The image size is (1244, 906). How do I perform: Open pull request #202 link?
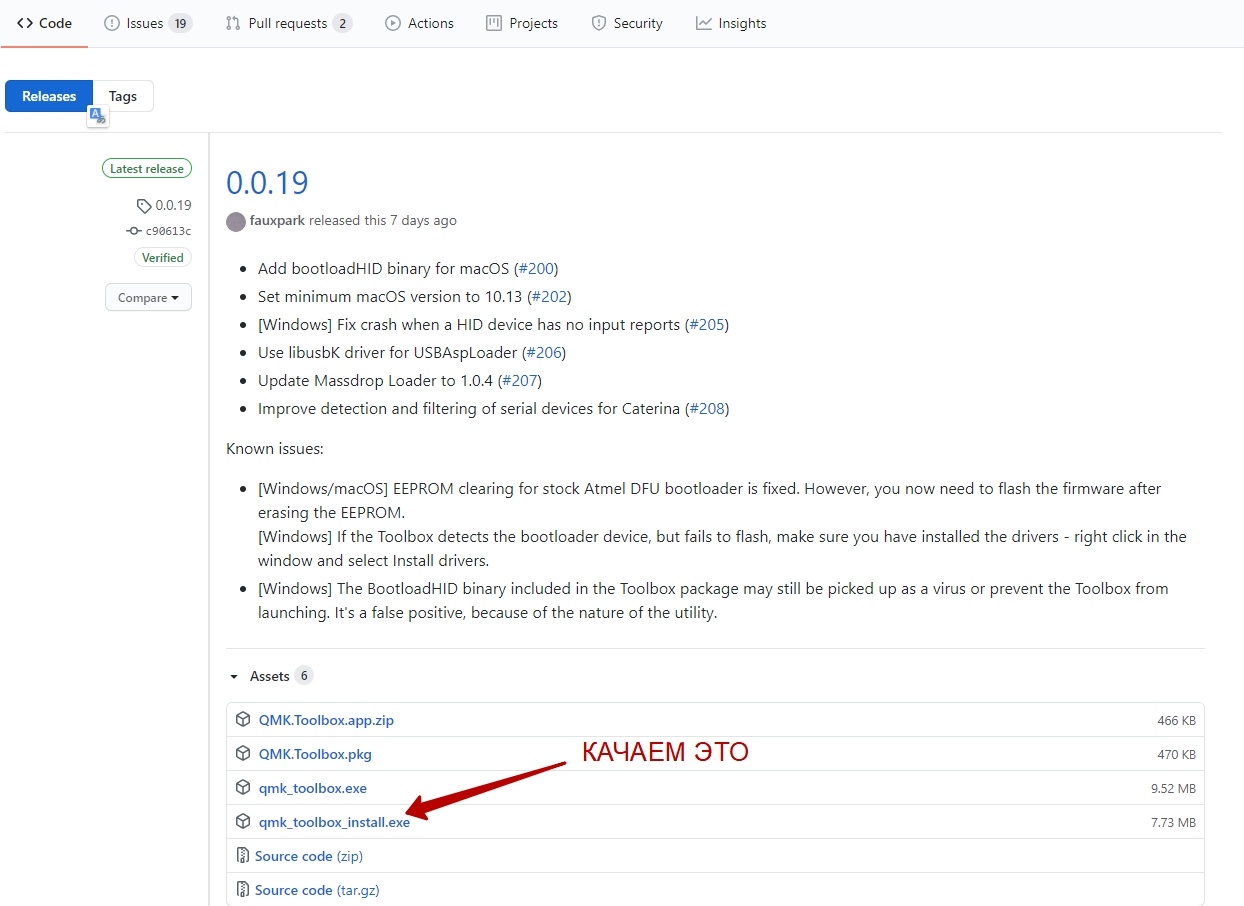pos(549,297)
